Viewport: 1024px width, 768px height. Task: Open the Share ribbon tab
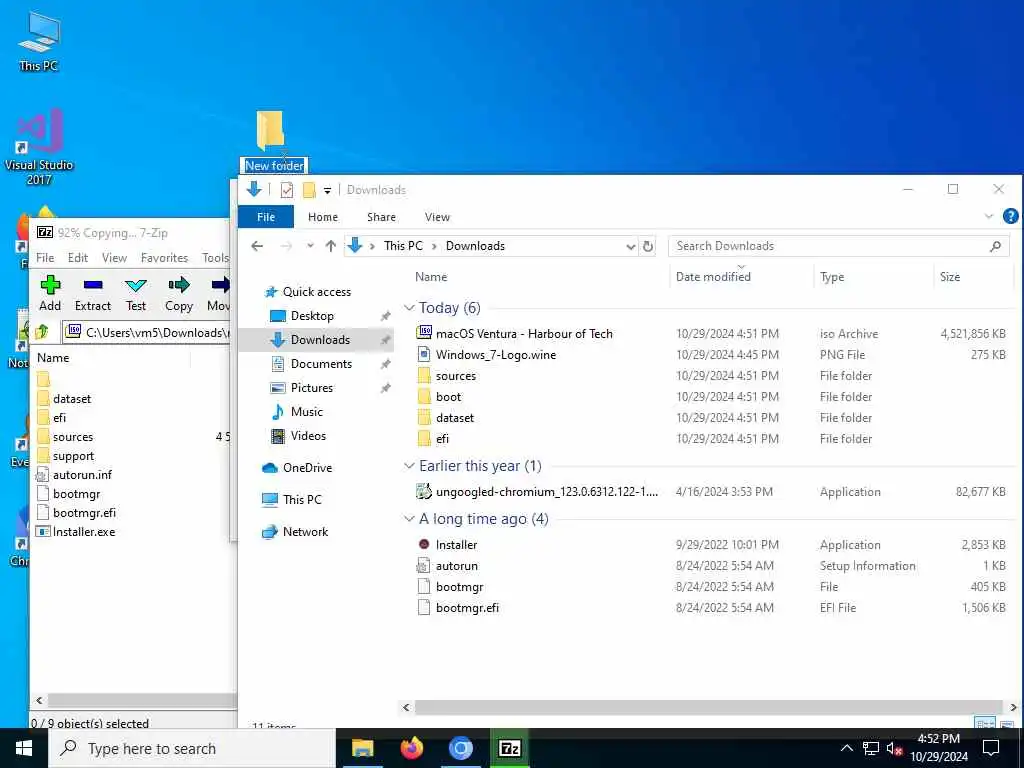381,217
